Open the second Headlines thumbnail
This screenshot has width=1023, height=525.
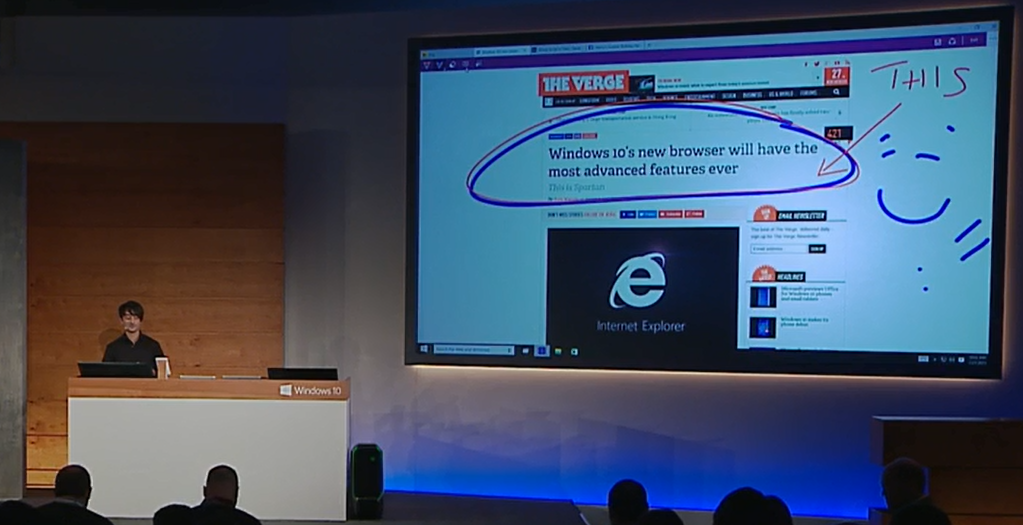tap(763, 327)
